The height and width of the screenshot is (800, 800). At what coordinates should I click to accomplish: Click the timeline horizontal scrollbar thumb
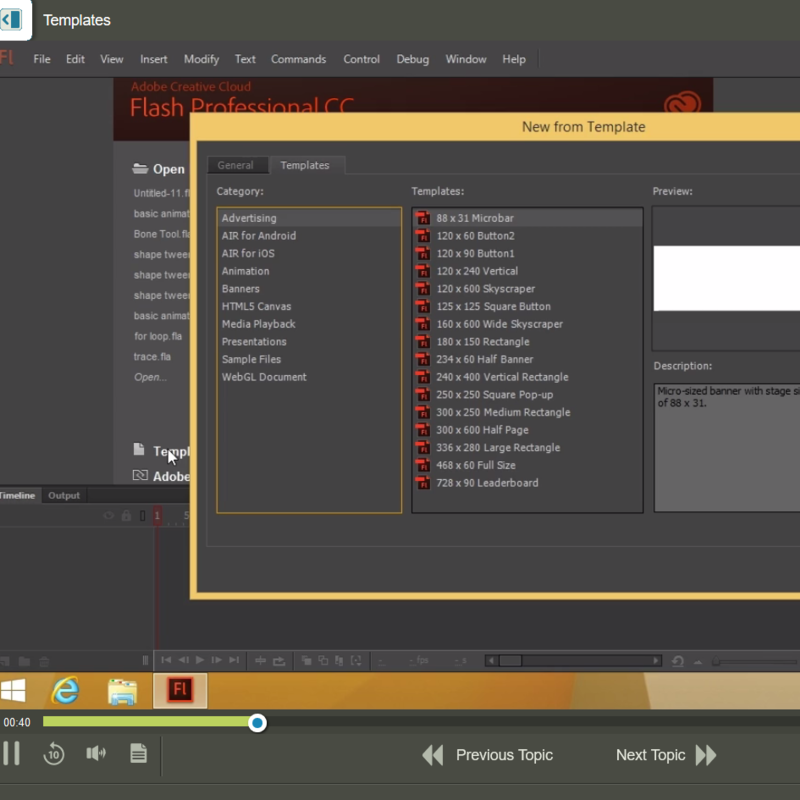pos(510,661)
